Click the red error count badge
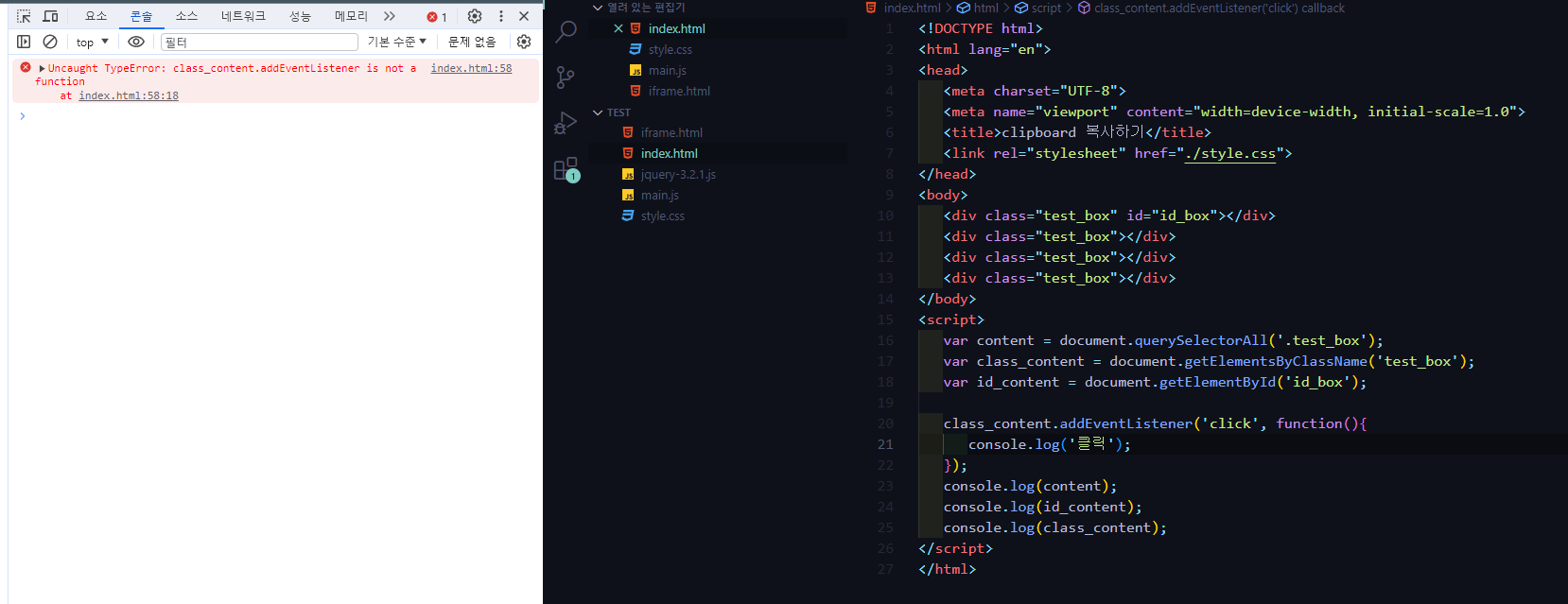 [x=437, y=17]
